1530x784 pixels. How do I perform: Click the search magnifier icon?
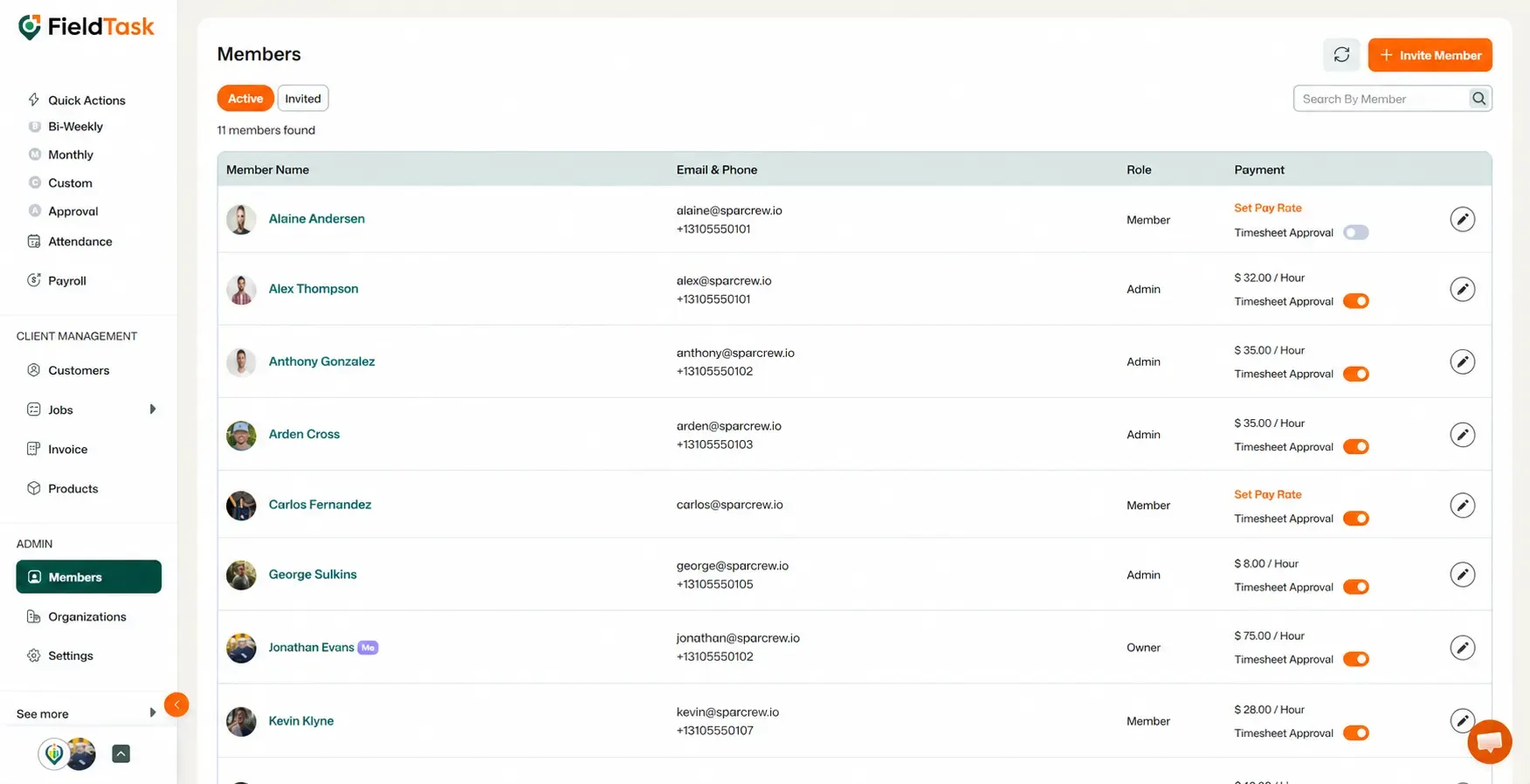coord(1478,99)
